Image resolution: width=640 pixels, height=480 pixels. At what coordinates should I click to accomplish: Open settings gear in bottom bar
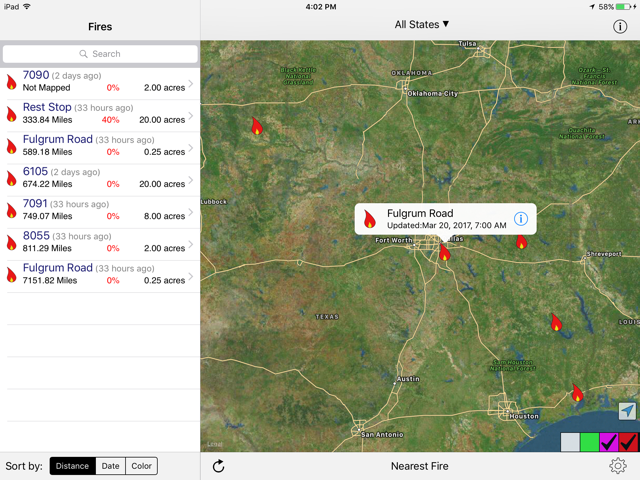(618, 466)
